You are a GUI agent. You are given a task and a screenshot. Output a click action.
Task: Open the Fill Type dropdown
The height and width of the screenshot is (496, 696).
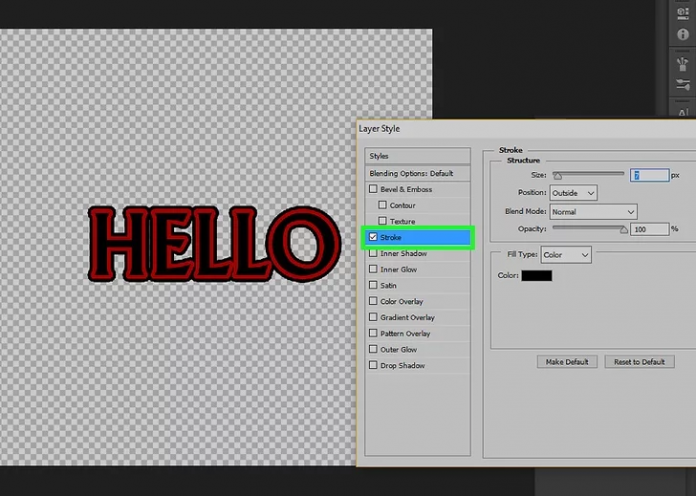tap(565, 255)
